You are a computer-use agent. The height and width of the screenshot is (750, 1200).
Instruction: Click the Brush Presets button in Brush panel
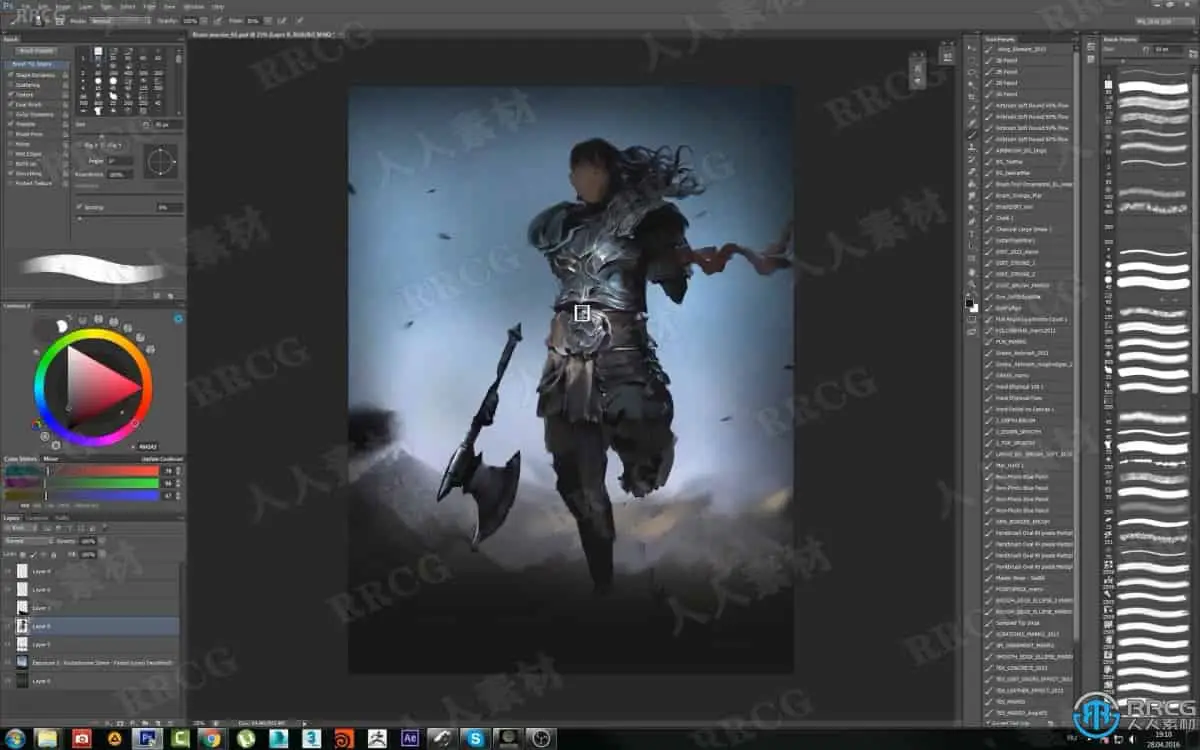[x=36, y=51]
